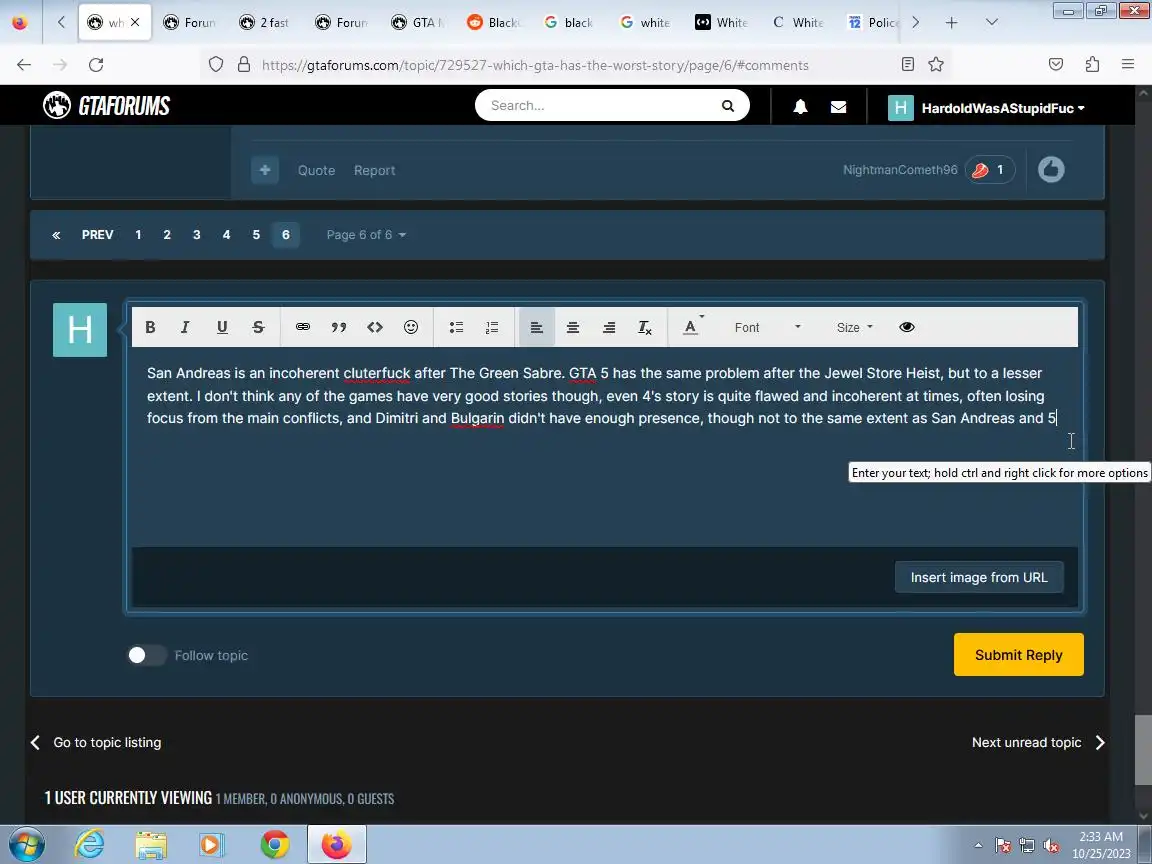Insert a link using the chain icon
This screenshot has width=1152, height=864.
[x=303, y=327]
